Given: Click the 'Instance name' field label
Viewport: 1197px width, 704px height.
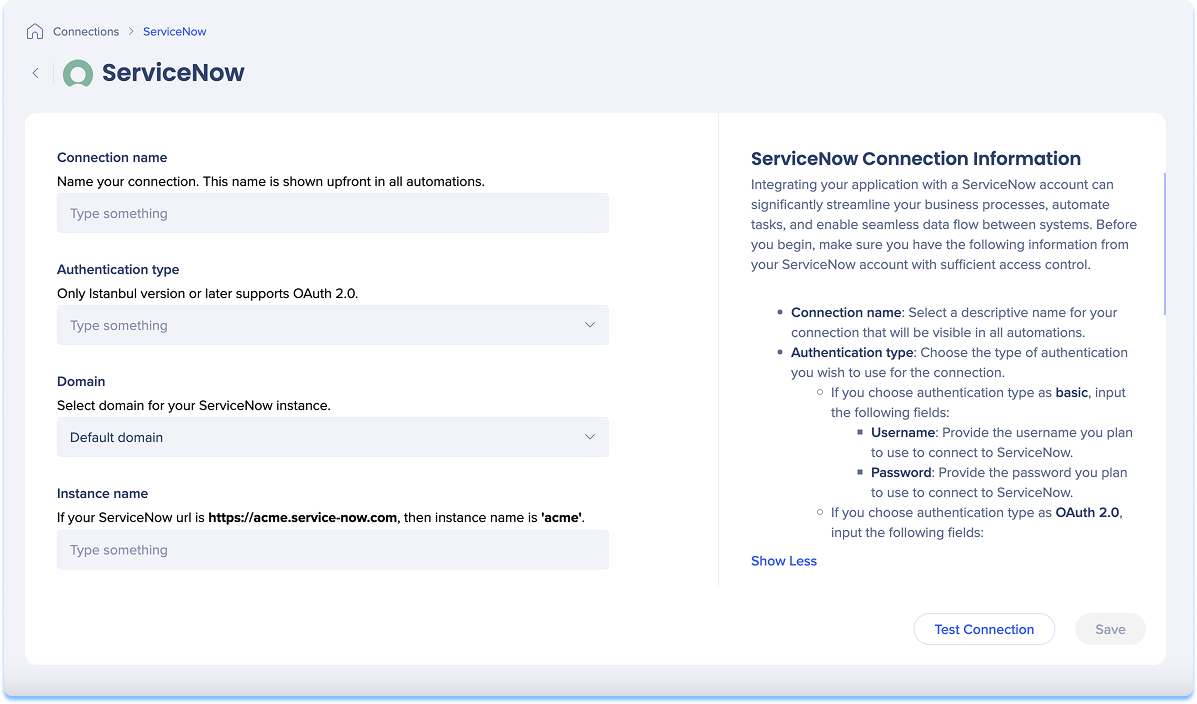Looking at the screenshot, I should pyautogui.click(x=102, y=494).
